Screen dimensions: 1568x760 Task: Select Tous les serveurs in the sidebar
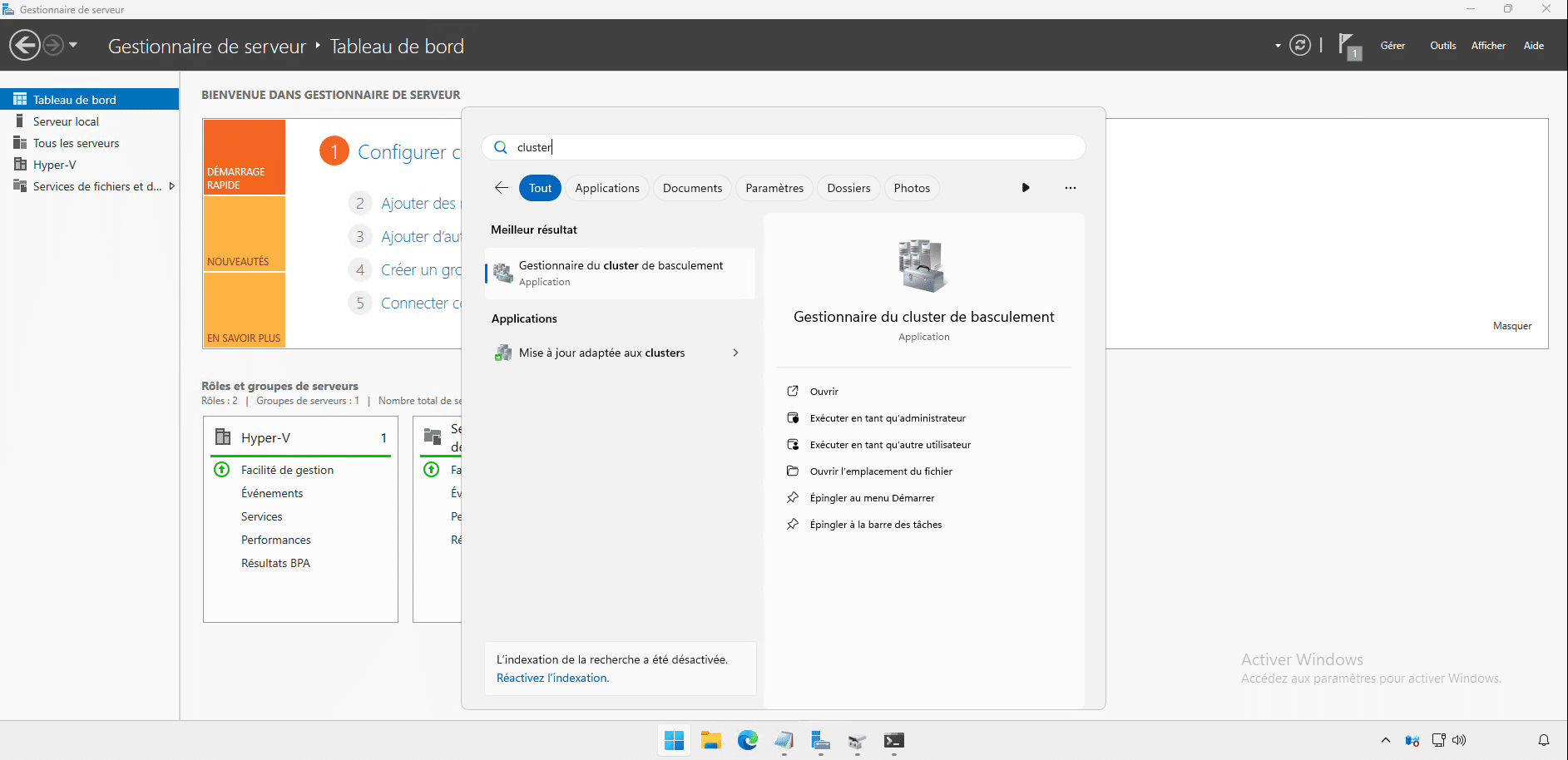(89, 143)
